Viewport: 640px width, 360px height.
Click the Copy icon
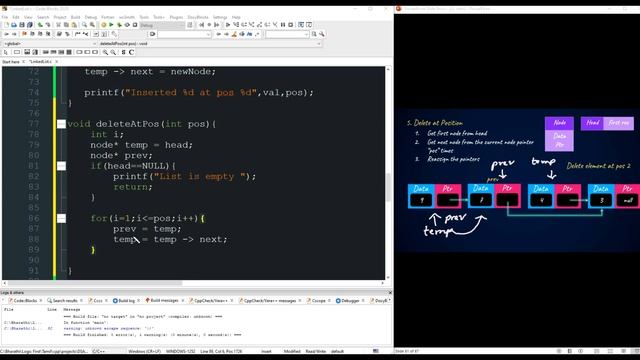66,25
